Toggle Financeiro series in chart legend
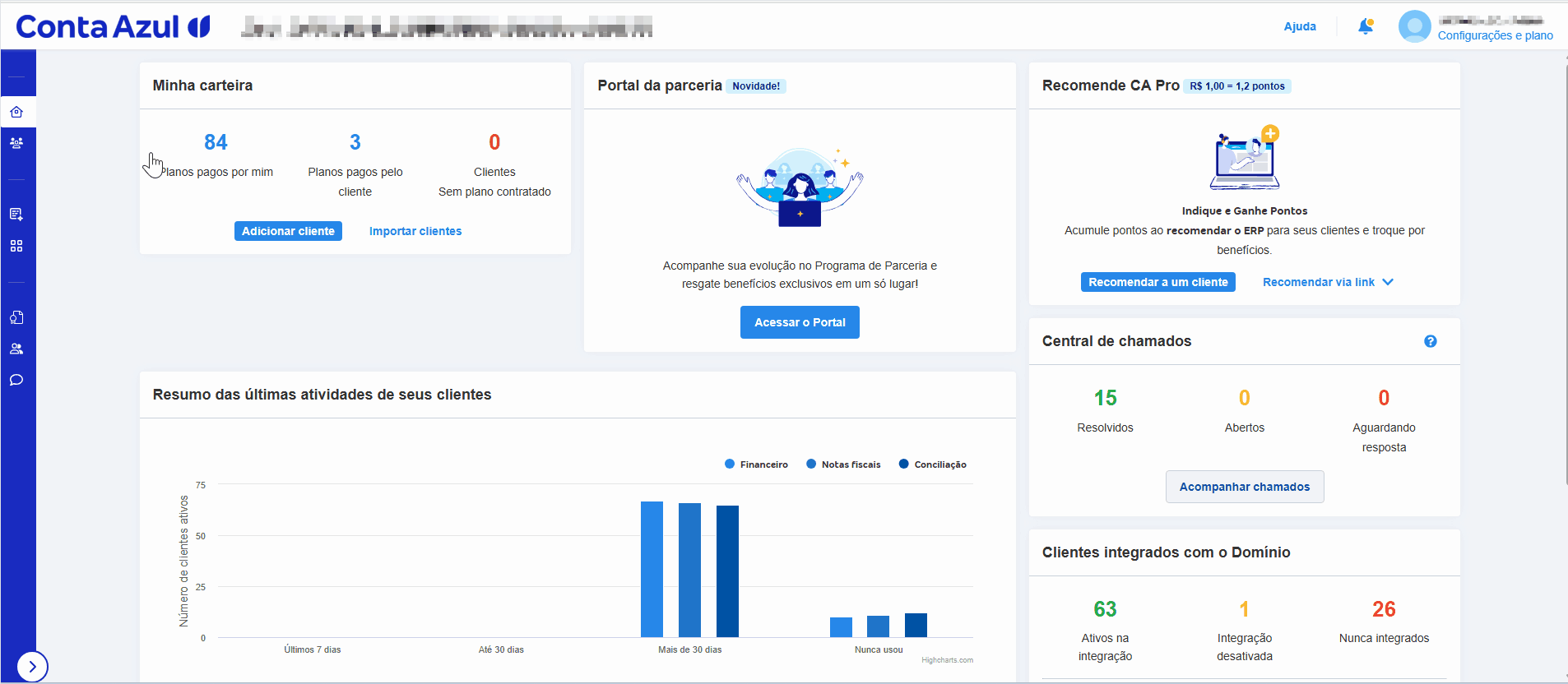1568x684 pixels. pos(756,464)
